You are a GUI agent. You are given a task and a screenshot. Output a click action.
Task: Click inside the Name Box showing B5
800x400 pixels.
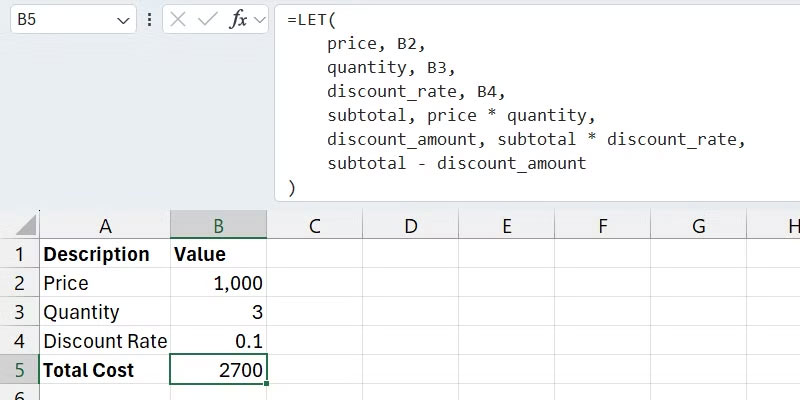60,19
